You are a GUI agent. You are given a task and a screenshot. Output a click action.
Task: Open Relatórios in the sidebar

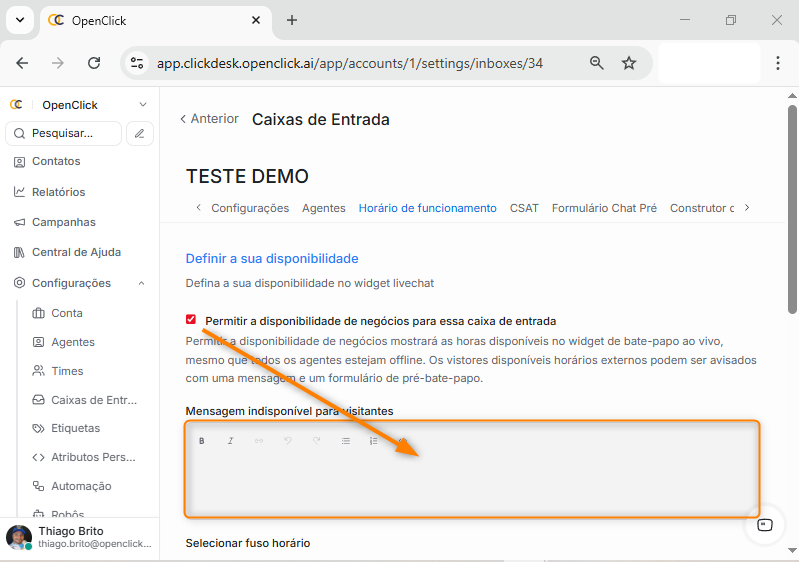pyautogui.click(x=58, y=192)
